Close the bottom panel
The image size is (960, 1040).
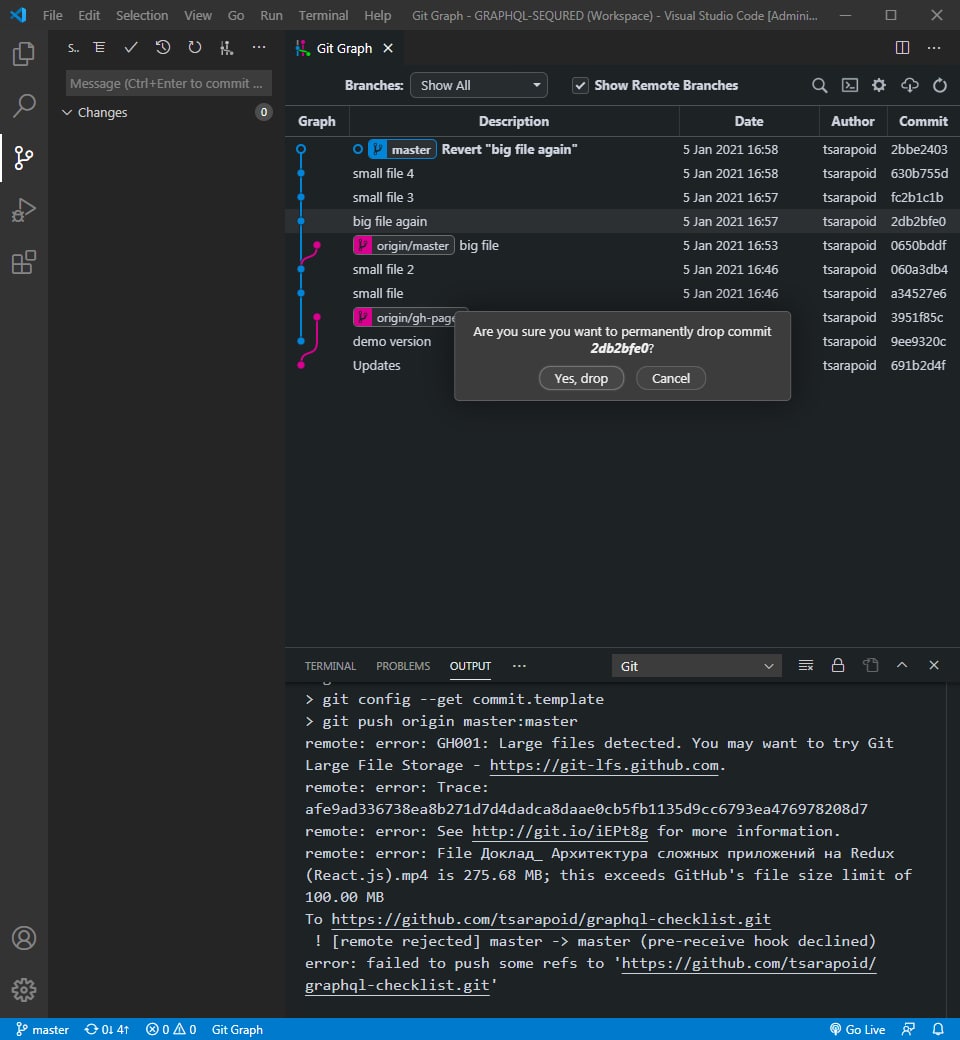tap(934, 665)
